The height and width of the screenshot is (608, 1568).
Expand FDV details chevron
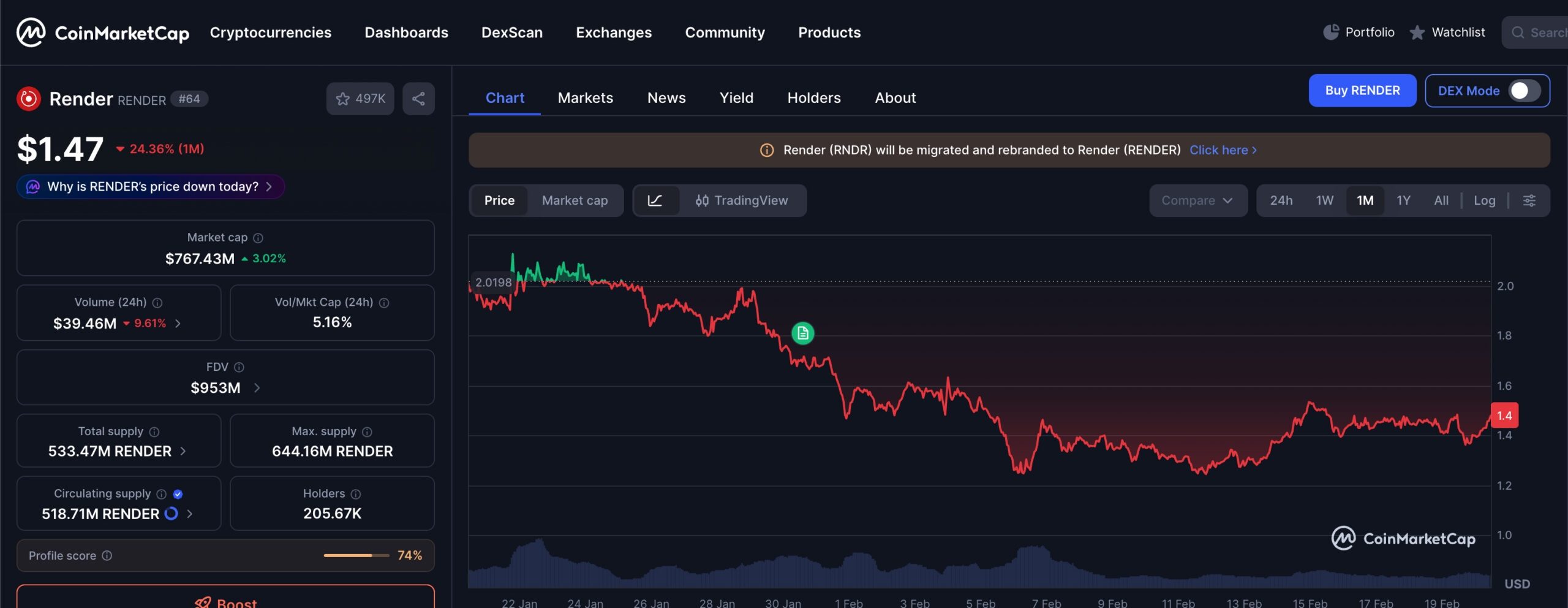click(257, 388)
